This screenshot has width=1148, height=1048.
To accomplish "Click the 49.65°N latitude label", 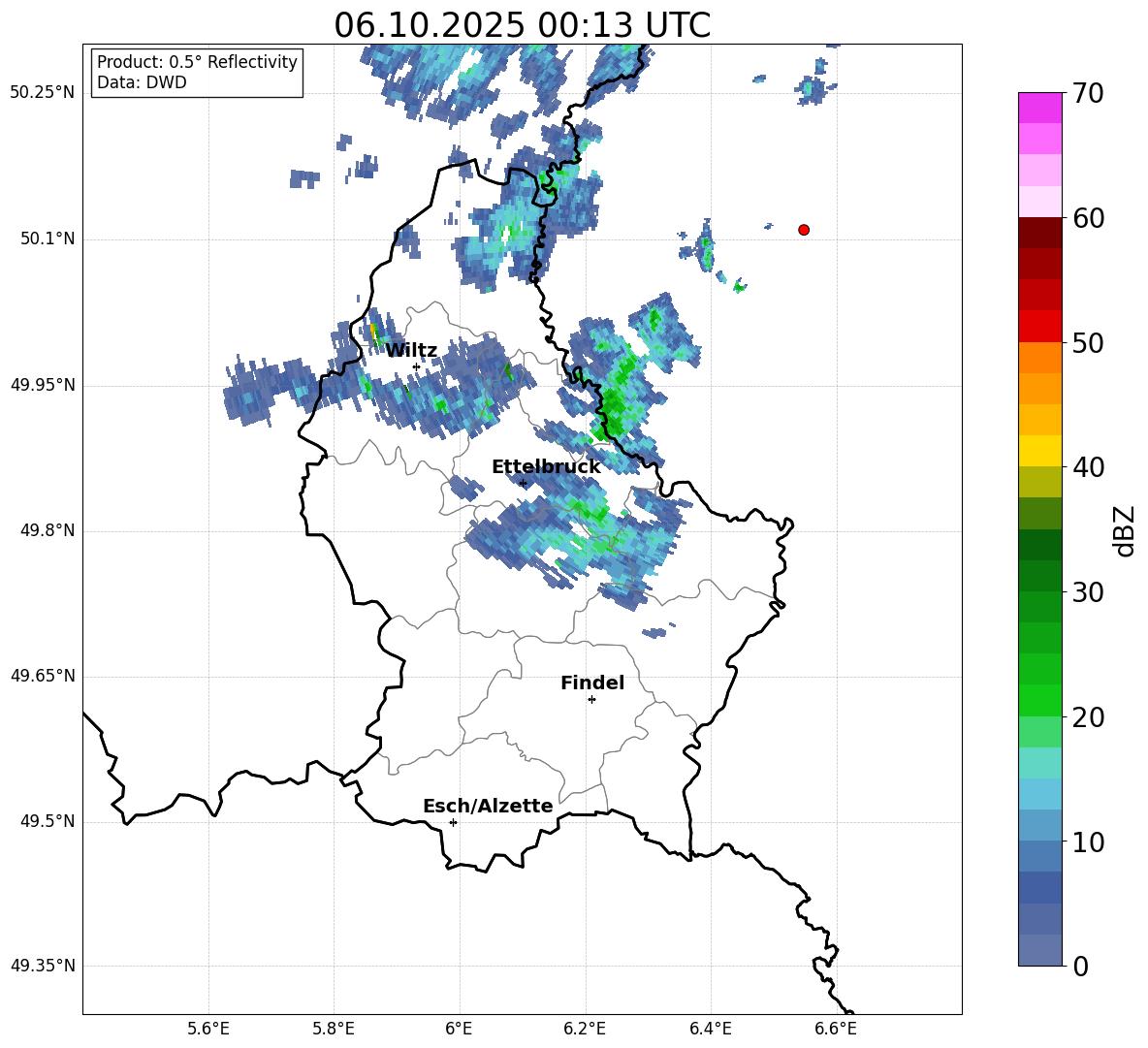I will [43, 676].
